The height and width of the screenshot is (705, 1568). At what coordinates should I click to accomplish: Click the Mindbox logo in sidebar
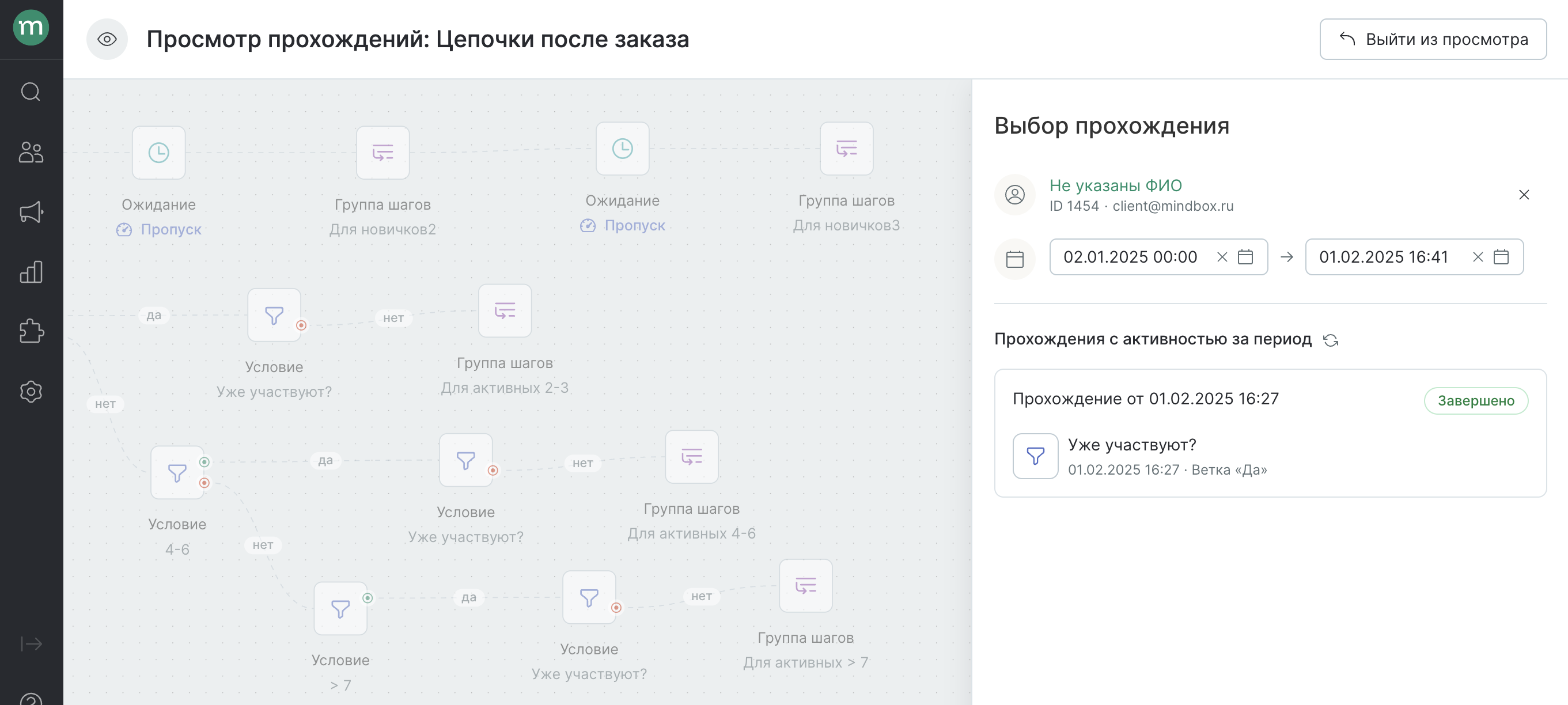(x=31, y=28)
